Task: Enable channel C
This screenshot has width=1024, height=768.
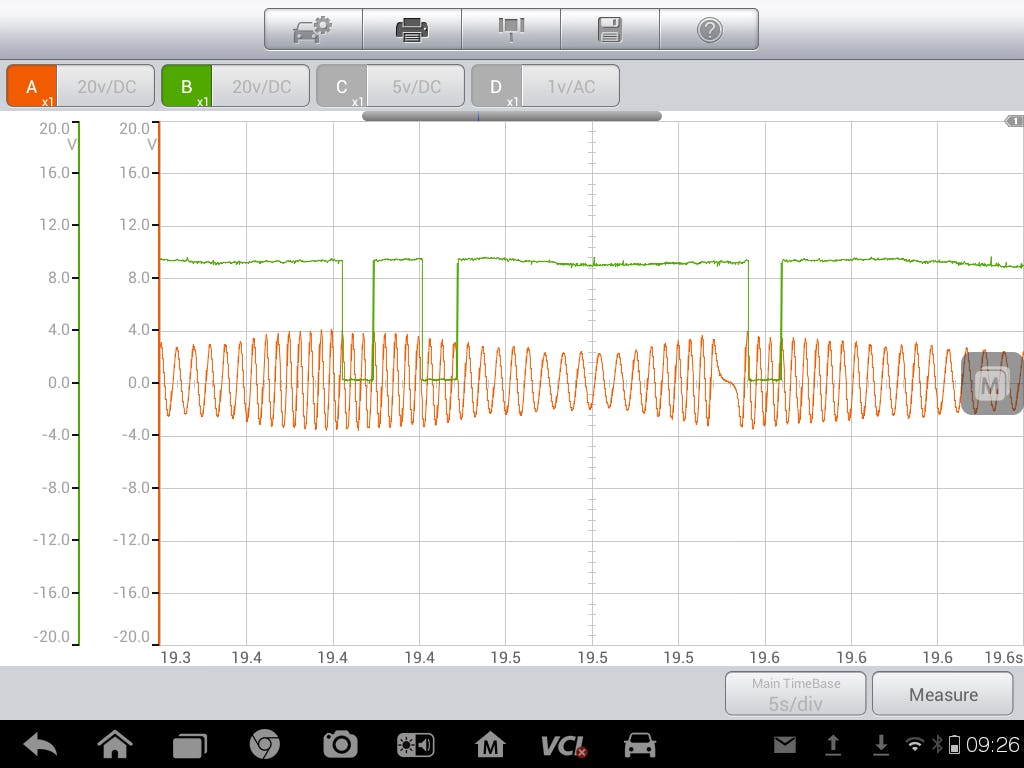Action: (342, 87)
